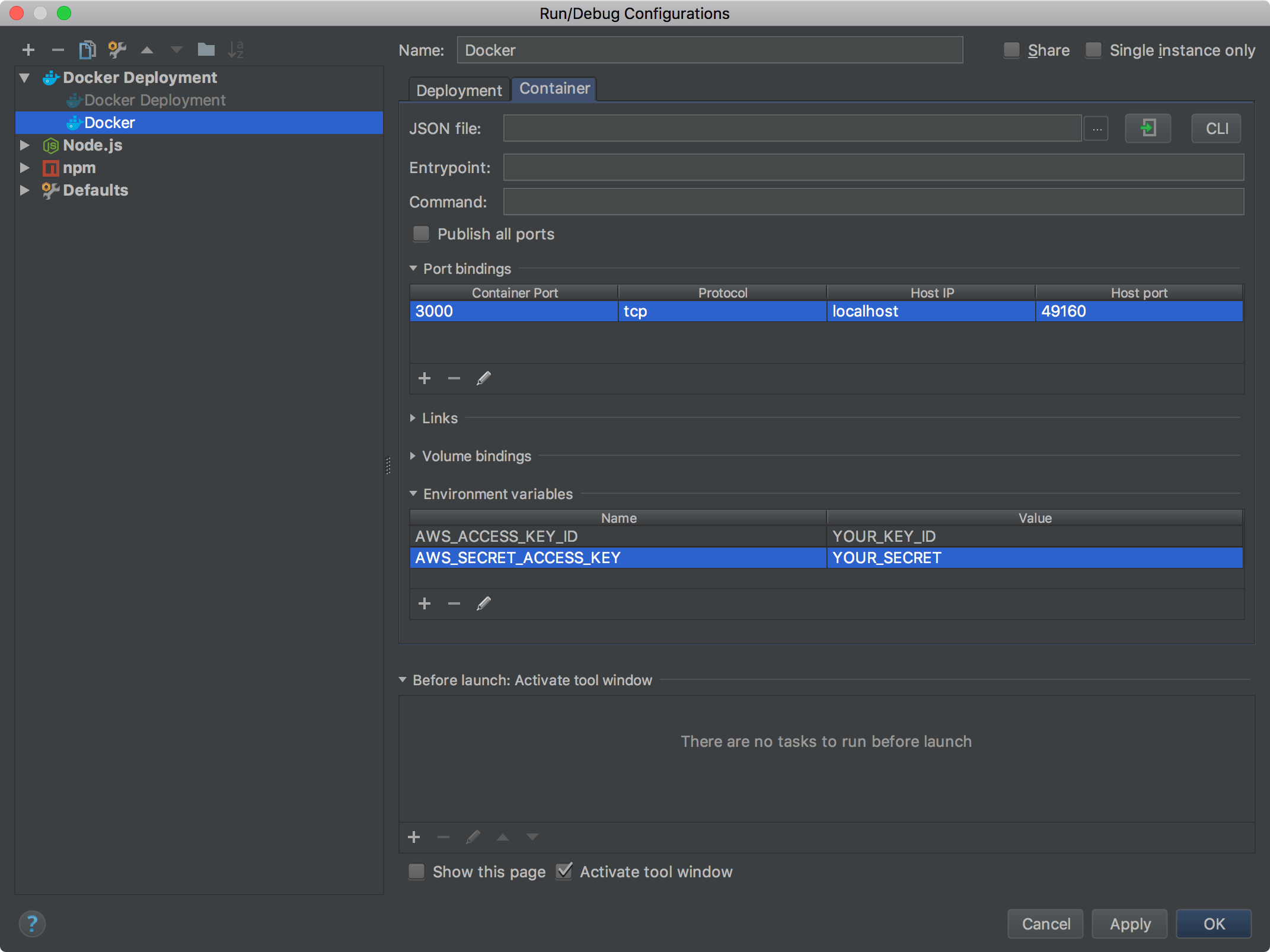Focus the JSON file path field
The image size is (1270, 952).
click(x=792, y=128)
